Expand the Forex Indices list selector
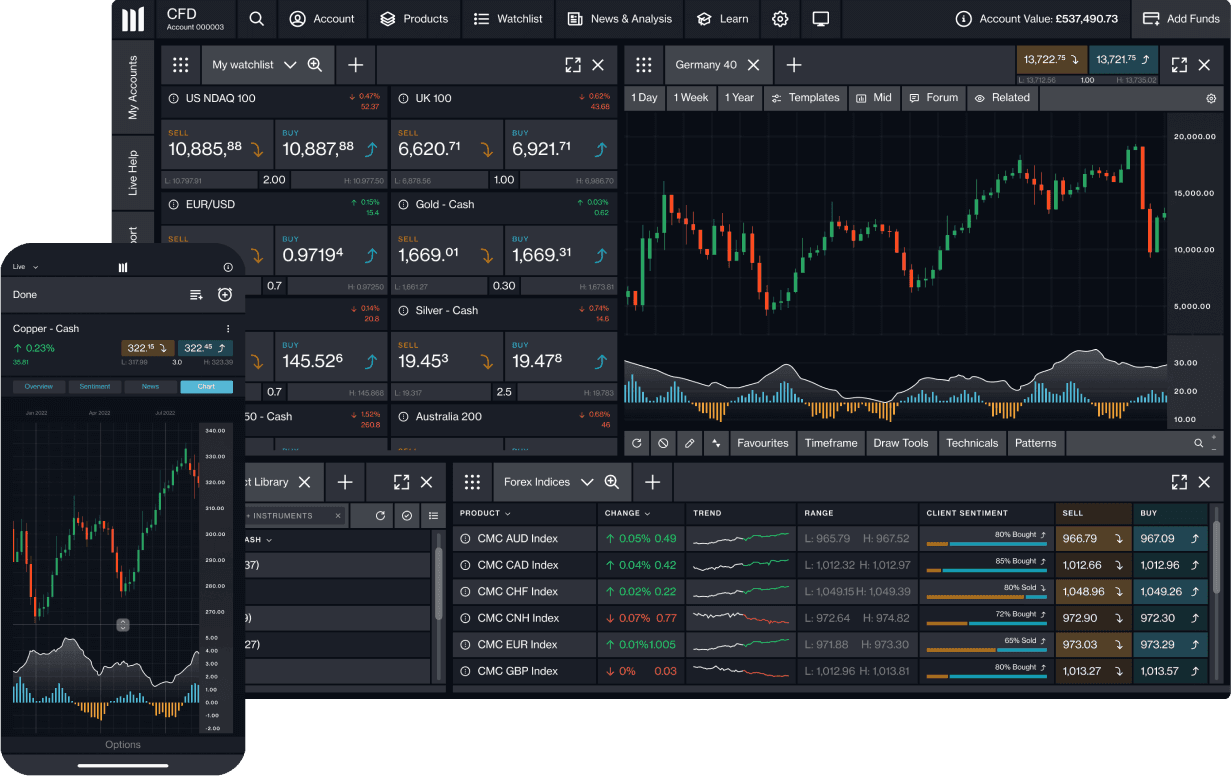The width and height of the screenshot is (1231, 776). [x=586, y=481]
